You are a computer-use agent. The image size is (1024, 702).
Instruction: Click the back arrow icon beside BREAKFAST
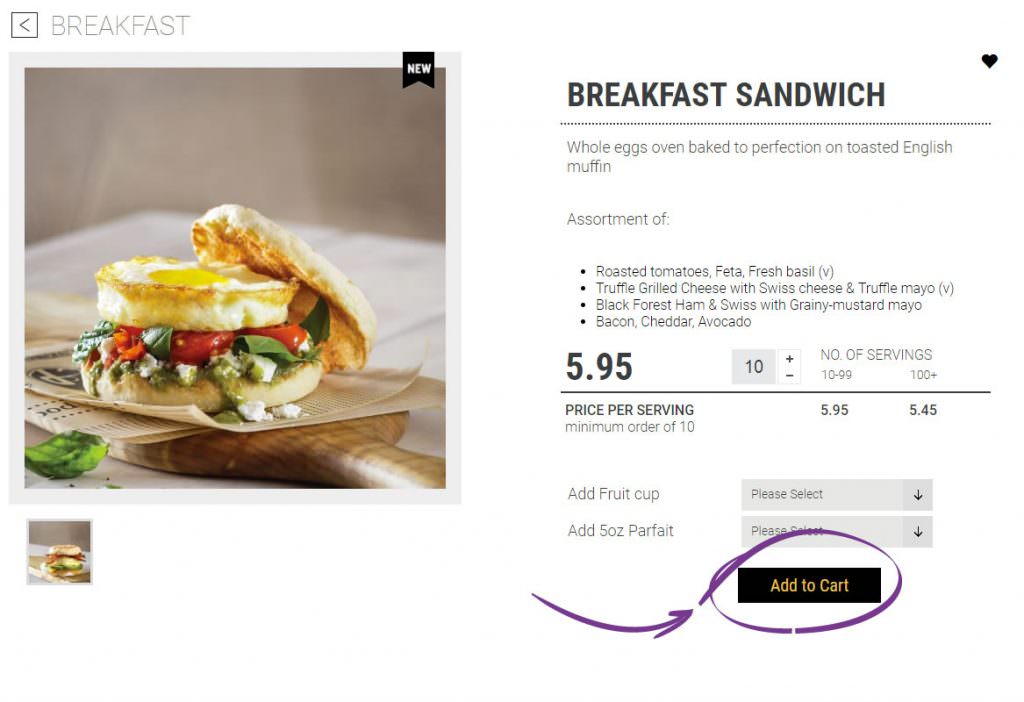(x=24, y=25)
